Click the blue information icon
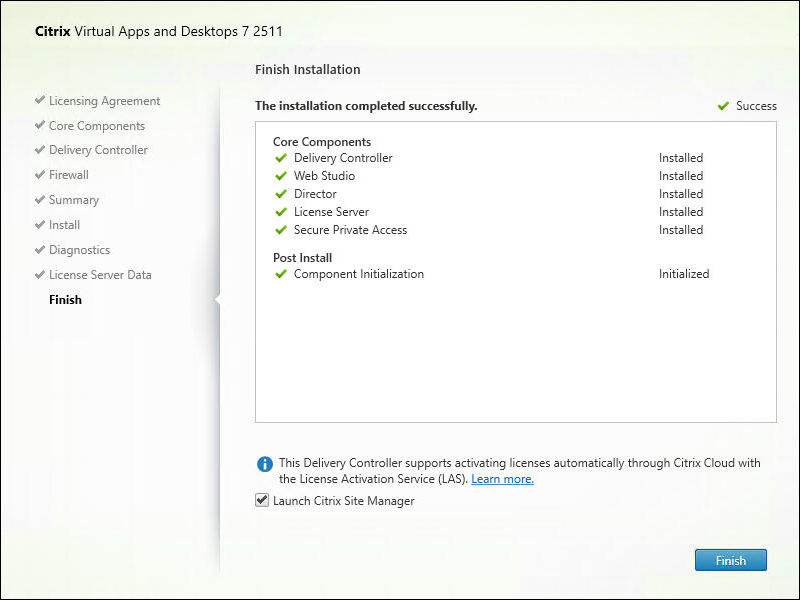Viewport: 800px width, 600px height. click(265, 464)
